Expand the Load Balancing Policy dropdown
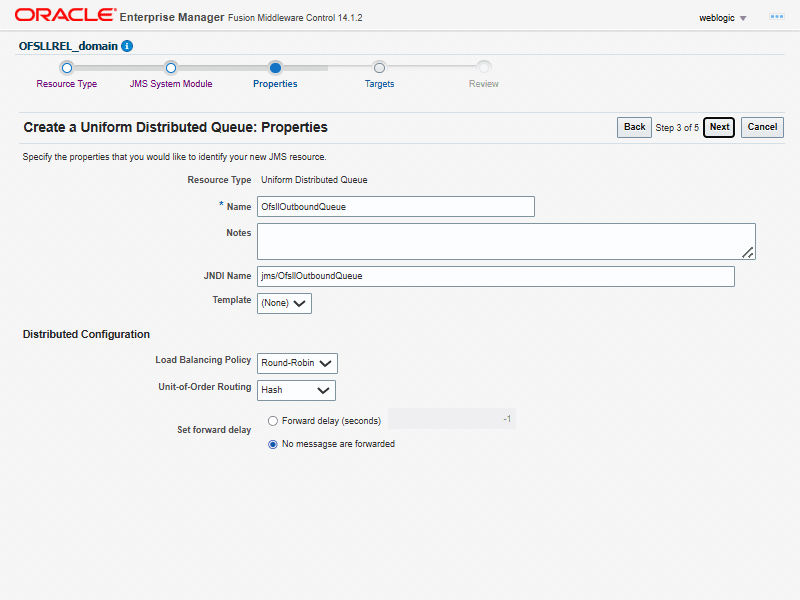The image size is (800, 600). pos(297,363)
